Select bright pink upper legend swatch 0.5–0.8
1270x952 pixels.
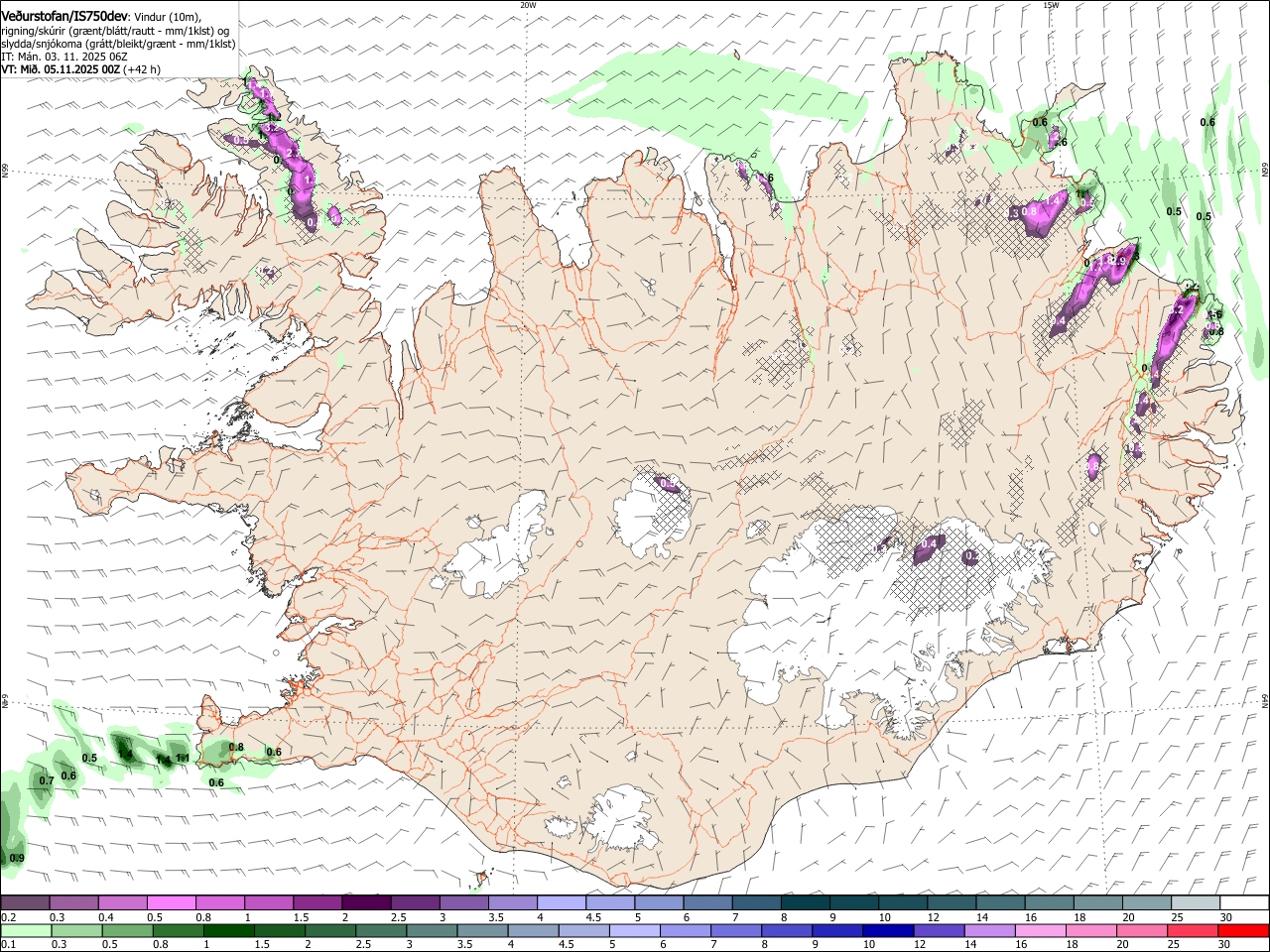click(171, 902)
